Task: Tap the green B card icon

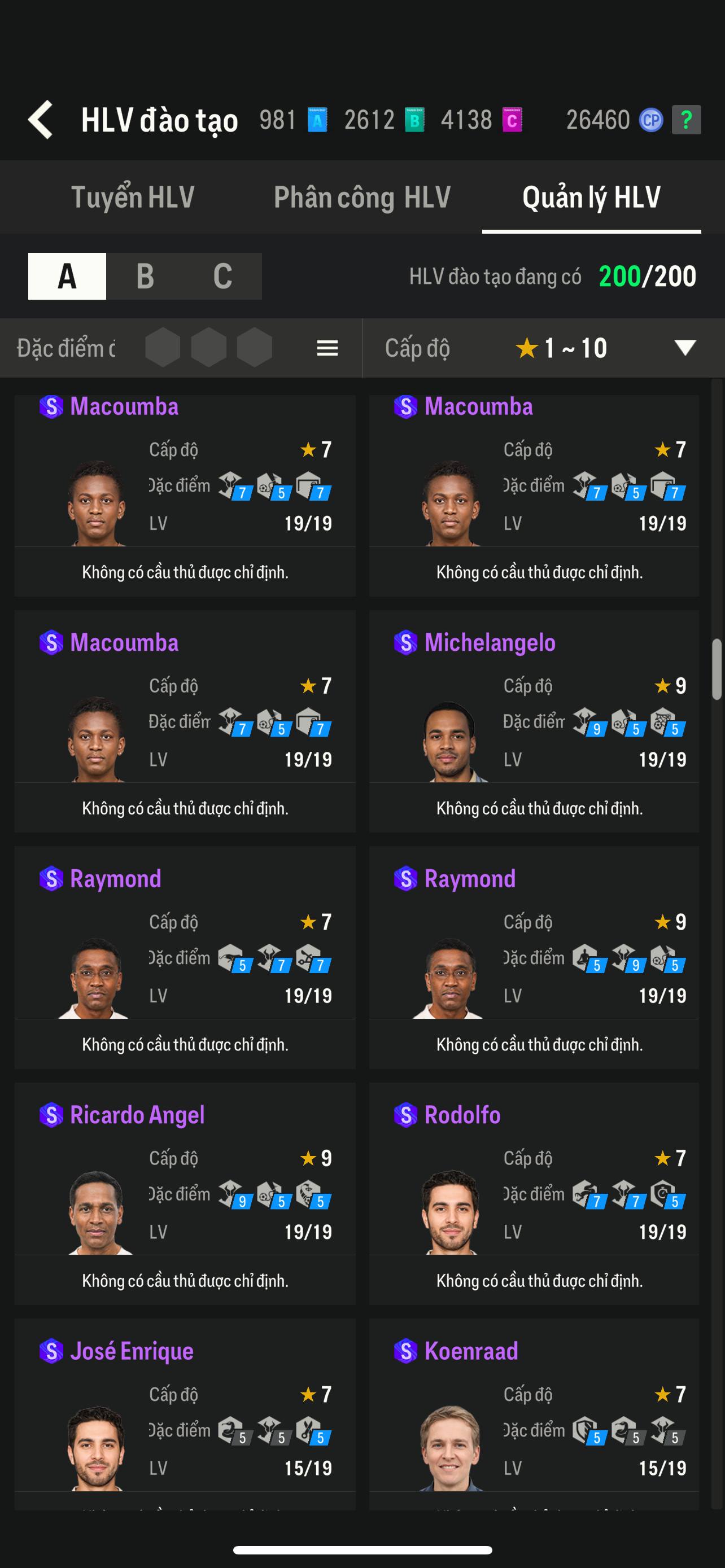Action: click(414, 120)
